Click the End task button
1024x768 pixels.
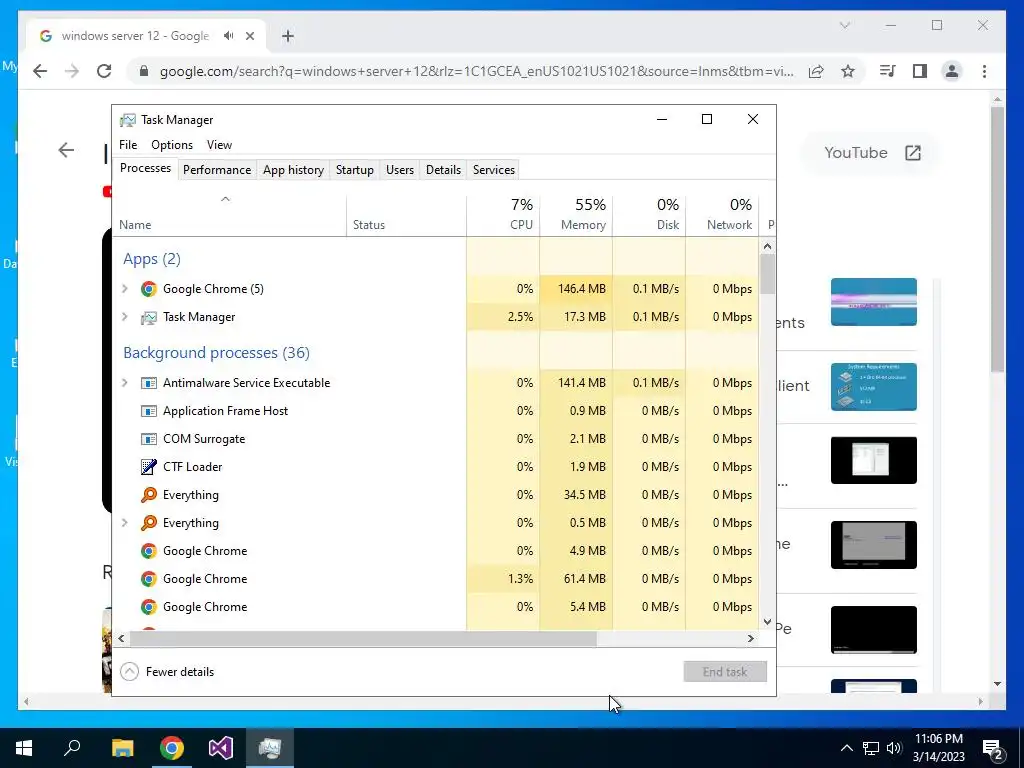(725, 671)
